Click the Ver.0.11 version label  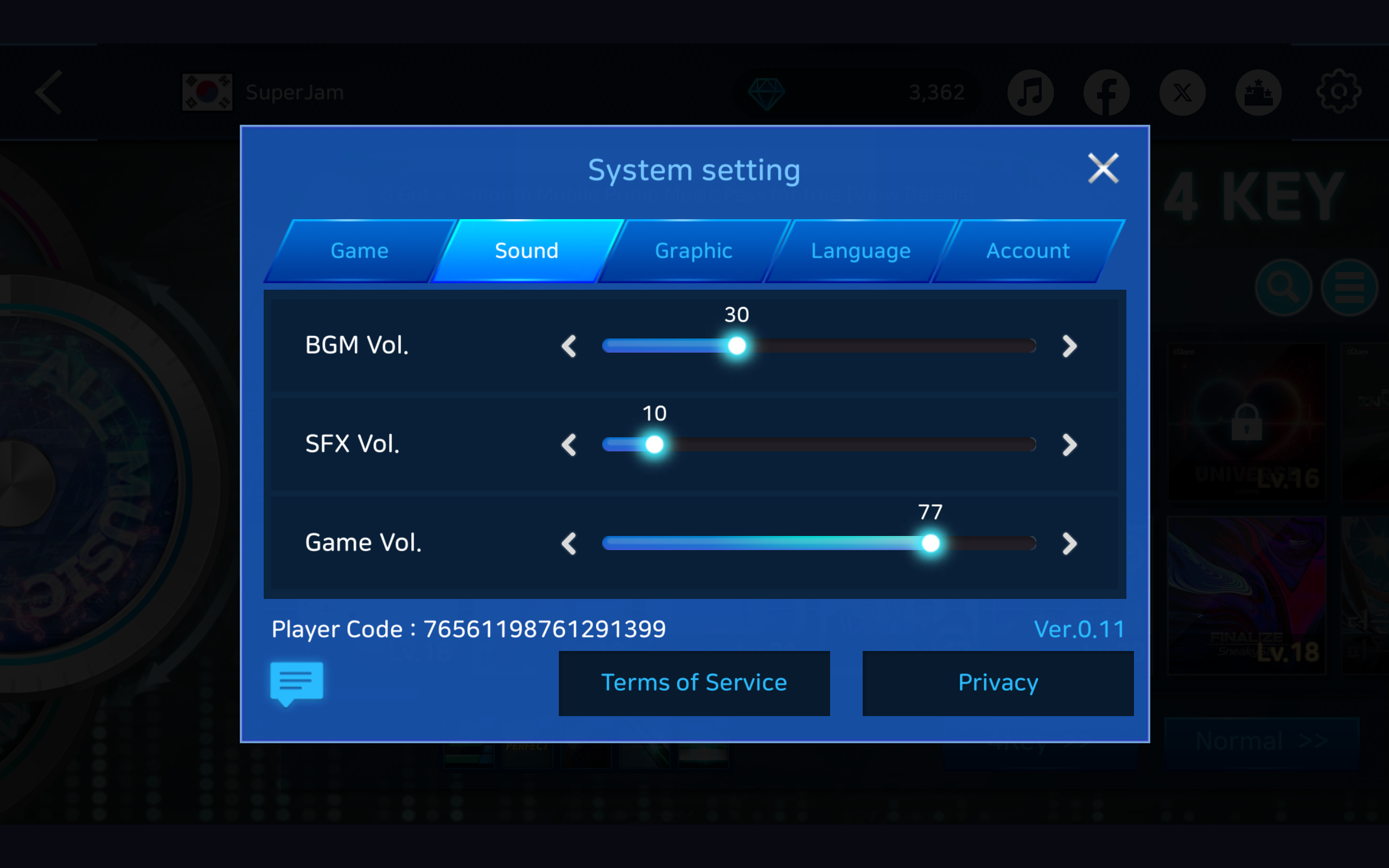pyautogui.click(x=1079, y=629)
